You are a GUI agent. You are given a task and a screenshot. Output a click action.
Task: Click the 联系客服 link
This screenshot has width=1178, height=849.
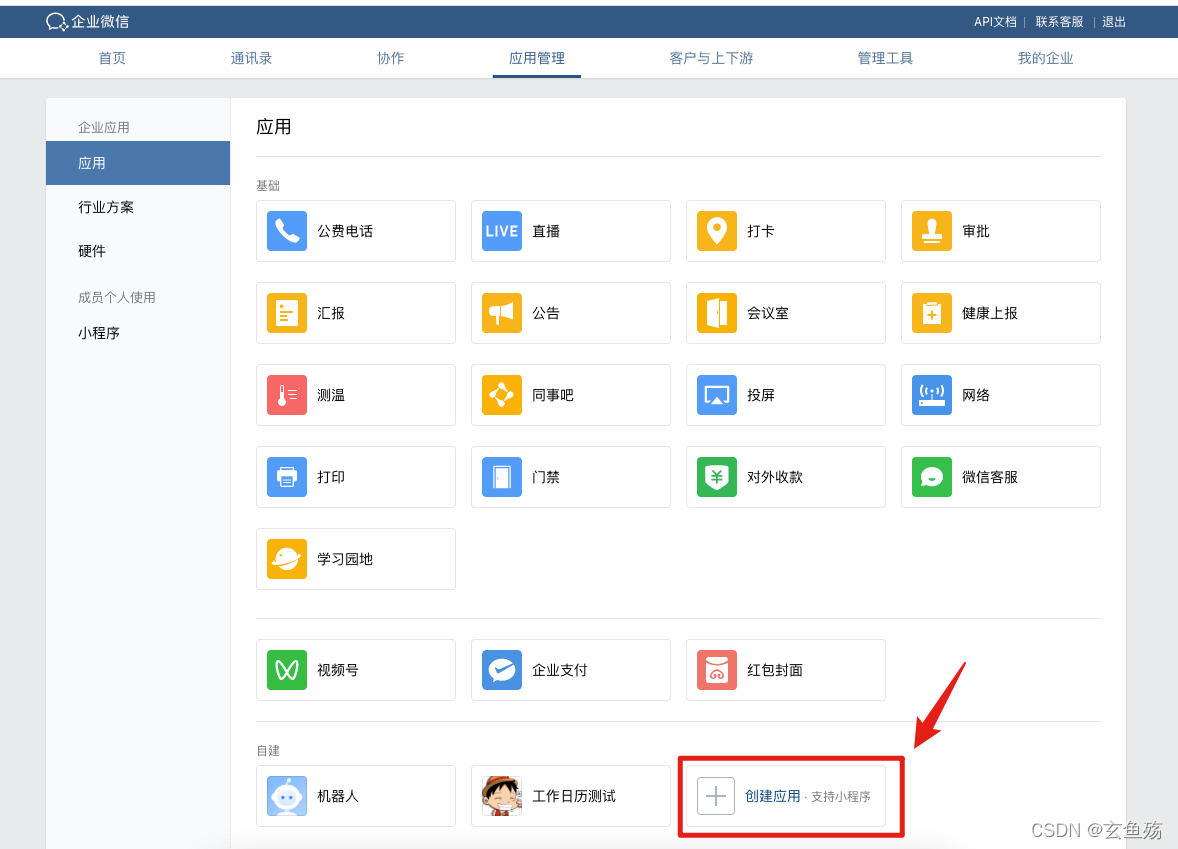pos(1059,22)
